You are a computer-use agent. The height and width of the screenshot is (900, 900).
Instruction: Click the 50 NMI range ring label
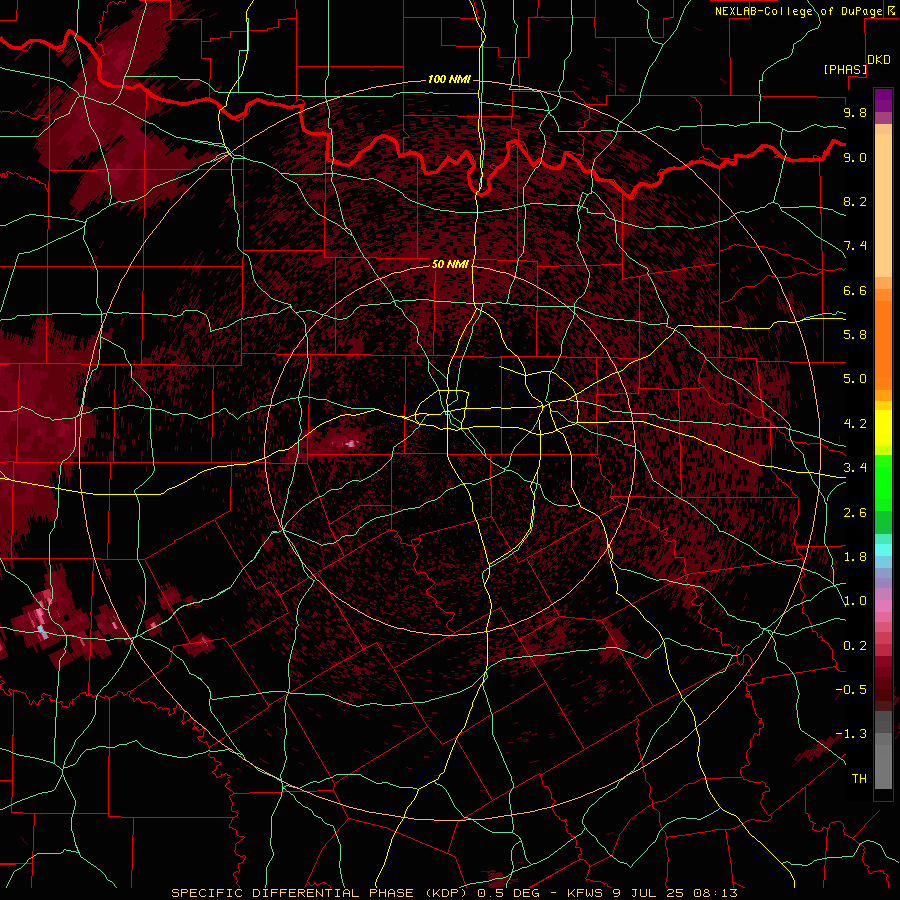pos(451,264)
